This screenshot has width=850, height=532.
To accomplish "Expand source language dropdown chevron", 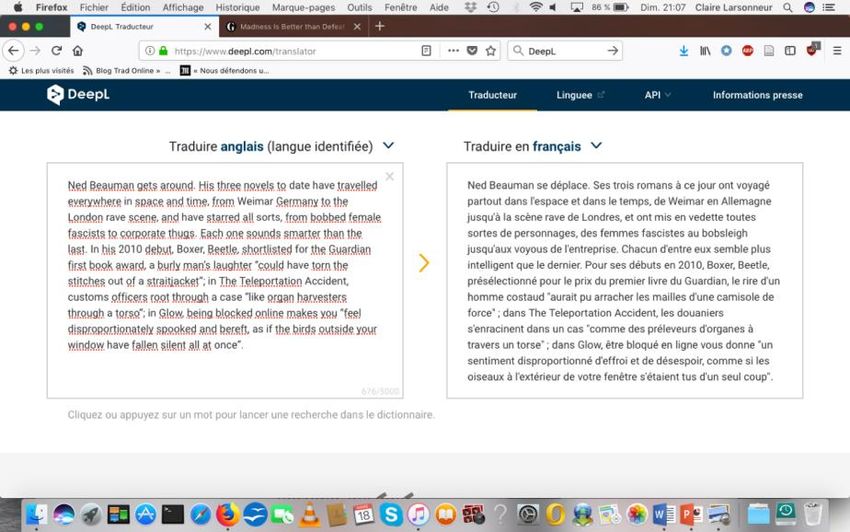I will click(x=388, y=145).
